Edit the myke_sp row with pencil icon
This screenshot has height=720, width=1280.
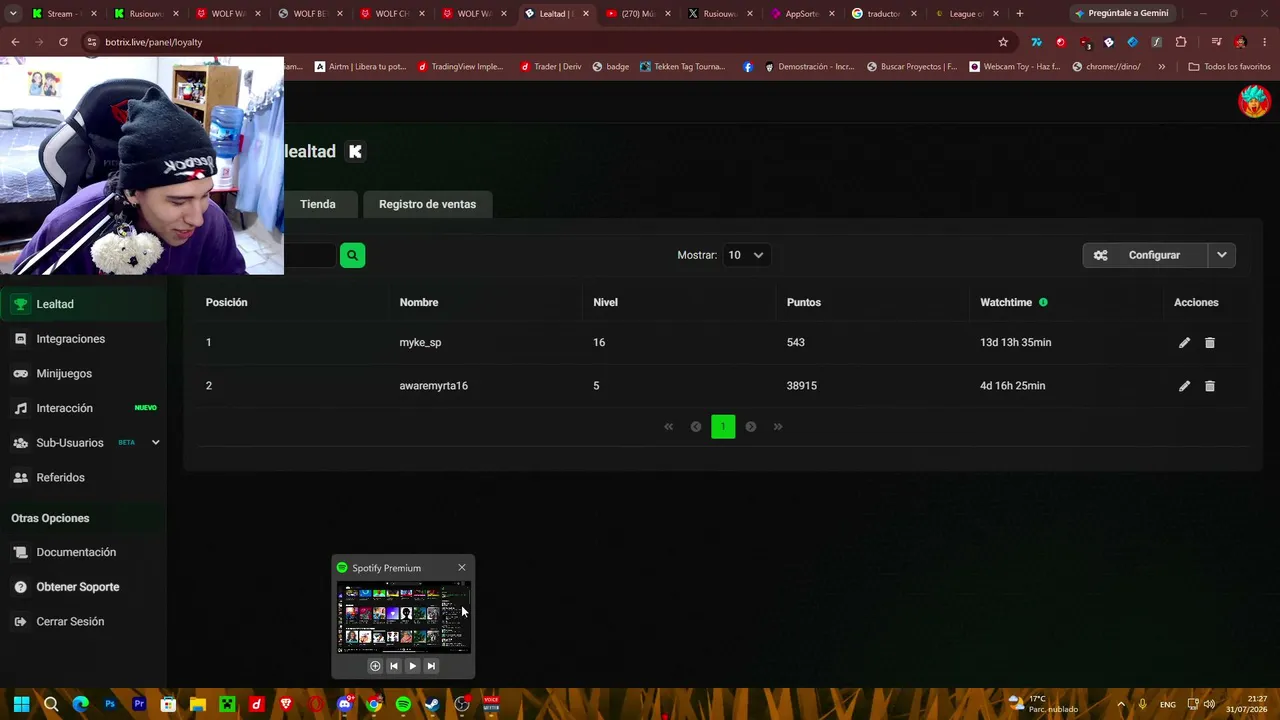click(x=1184, y=343)
